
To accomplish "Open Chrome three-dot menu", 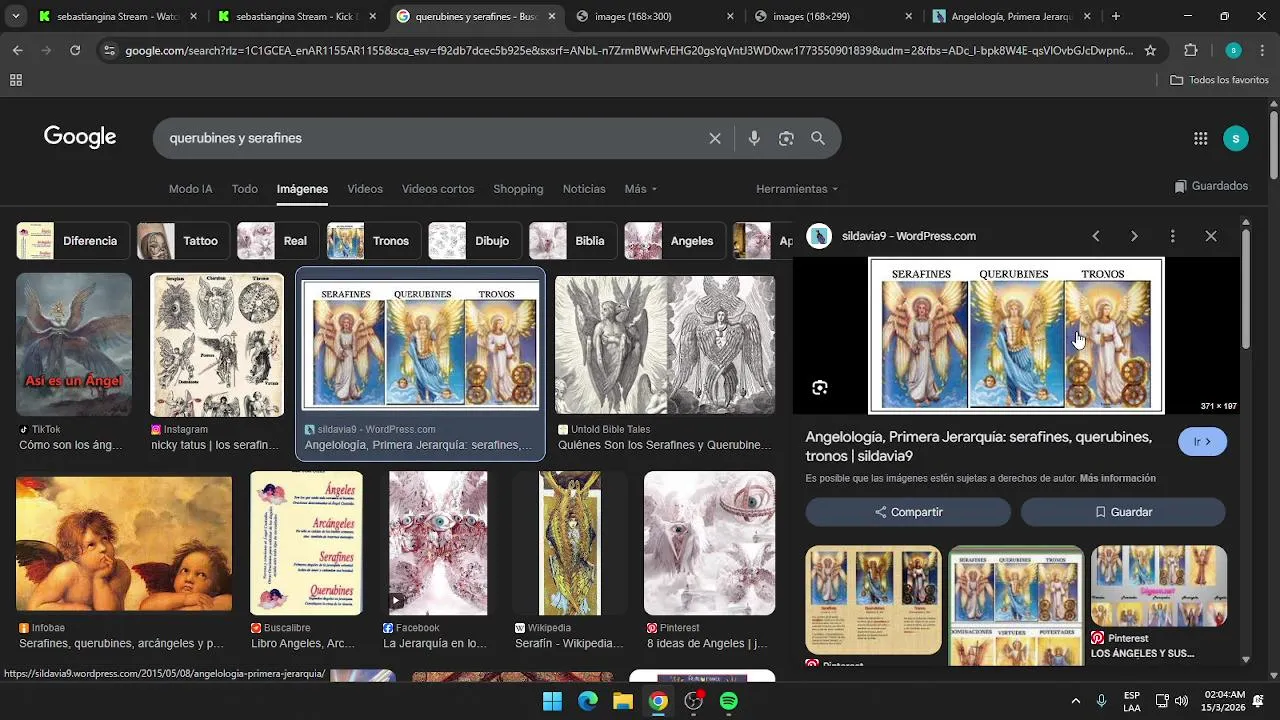I will pos(1261,50).
